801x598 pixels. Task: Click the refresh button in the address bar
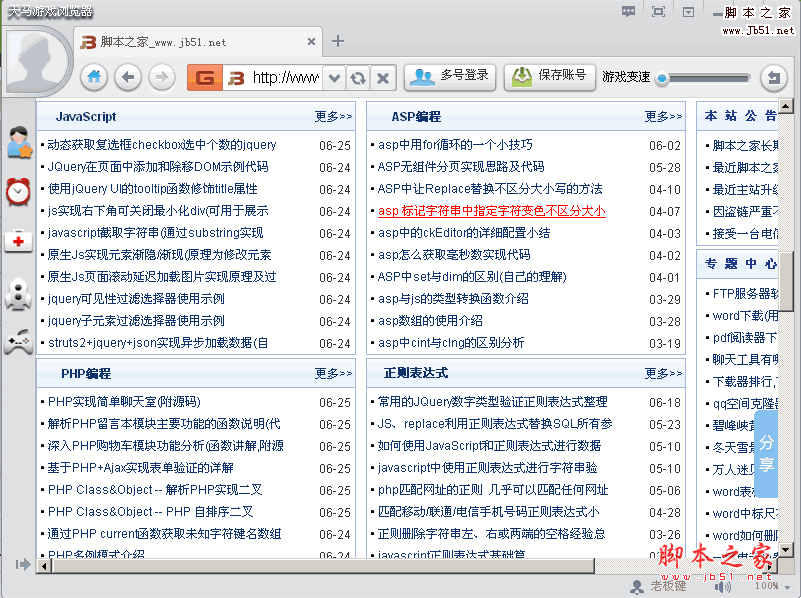click(358, 77)
